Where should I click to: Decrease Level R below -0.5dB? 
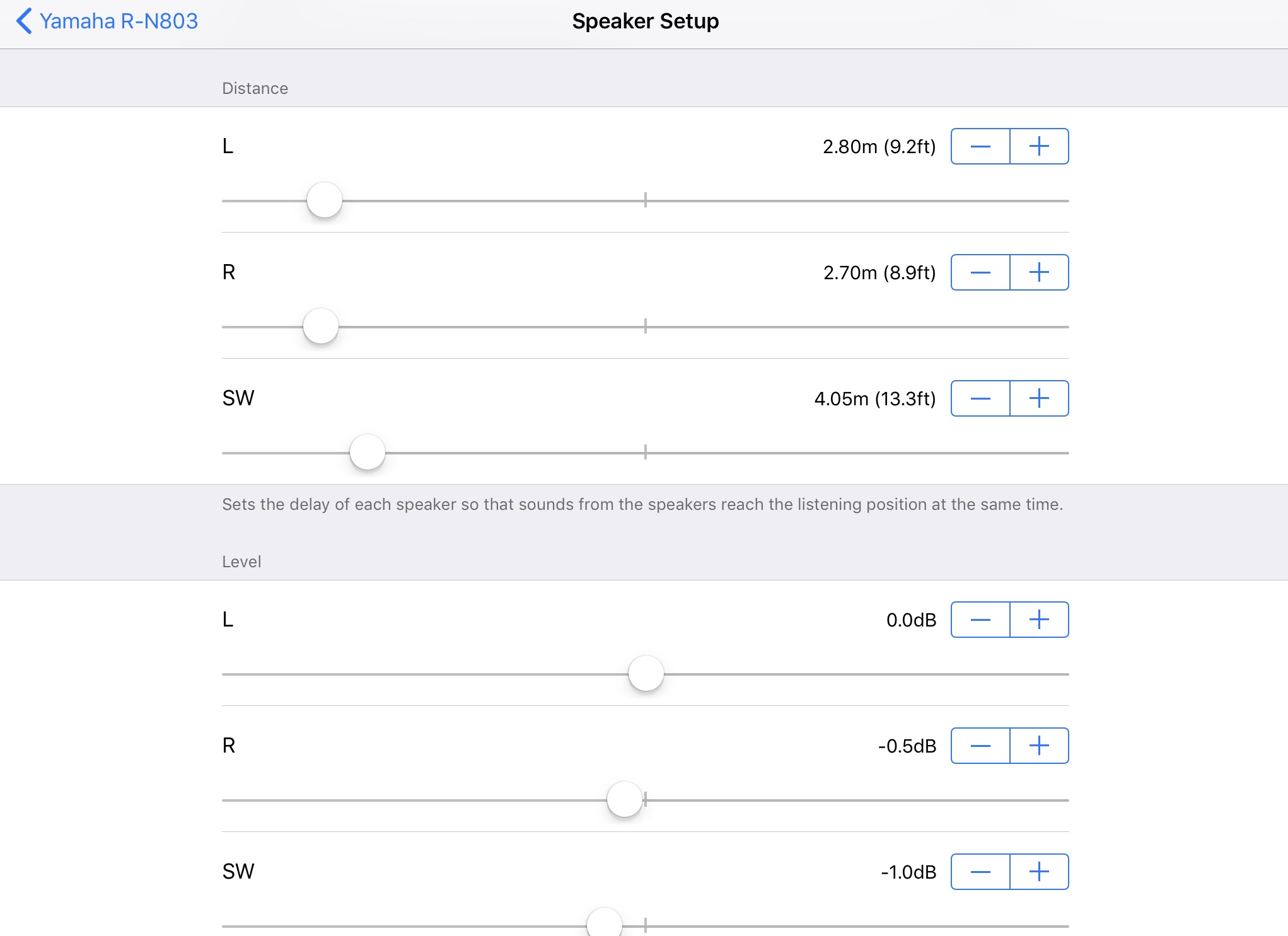pyautogui.click(x=980, y=746)
